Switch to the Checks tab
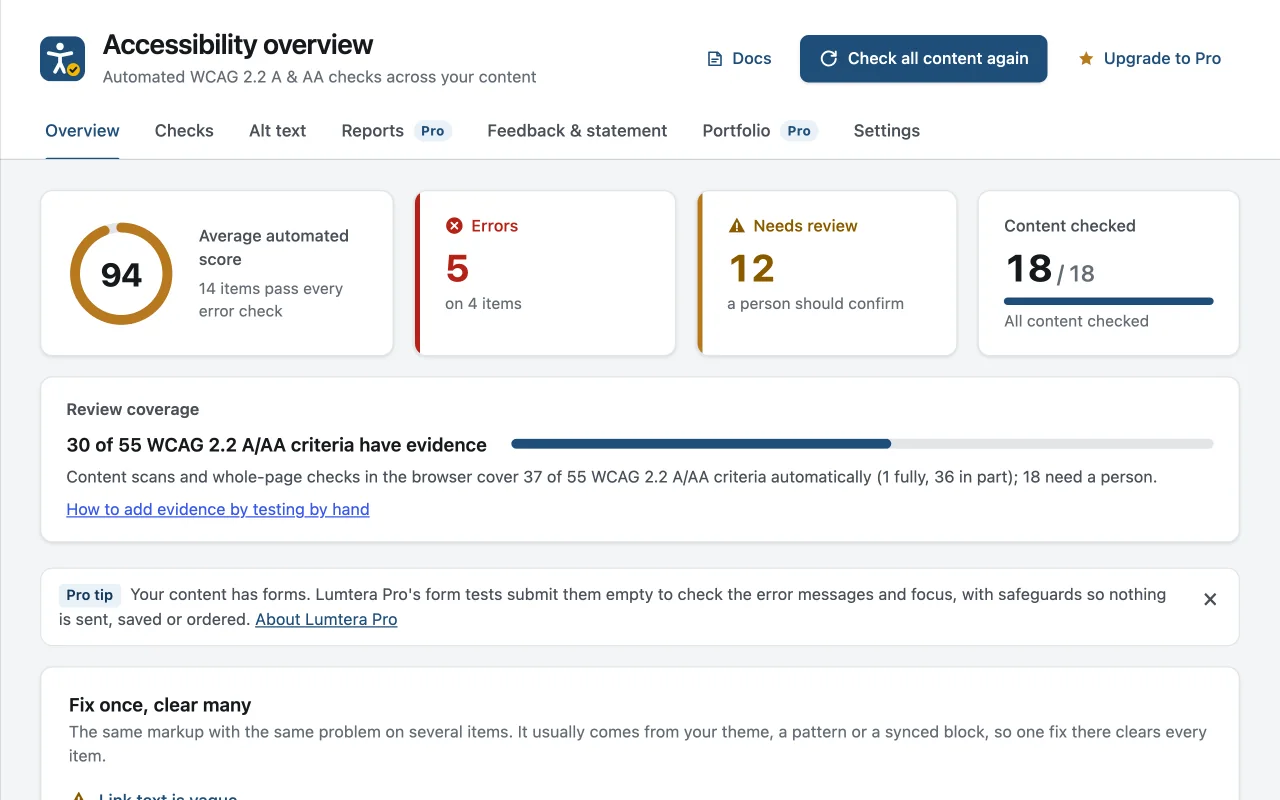Screen dimensions: 1280x800 [184, 131]
